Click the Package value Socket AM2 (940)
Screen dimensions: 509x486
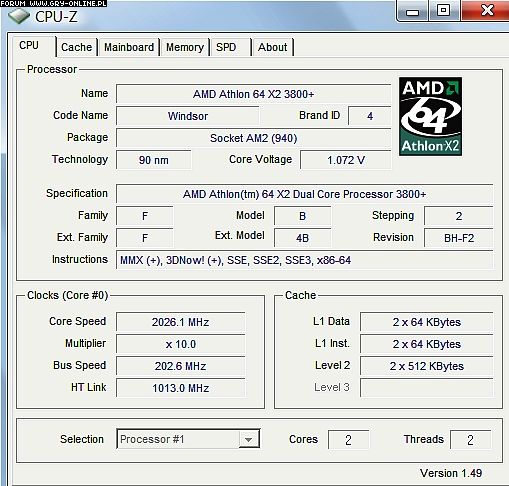(x=253, y=138)
